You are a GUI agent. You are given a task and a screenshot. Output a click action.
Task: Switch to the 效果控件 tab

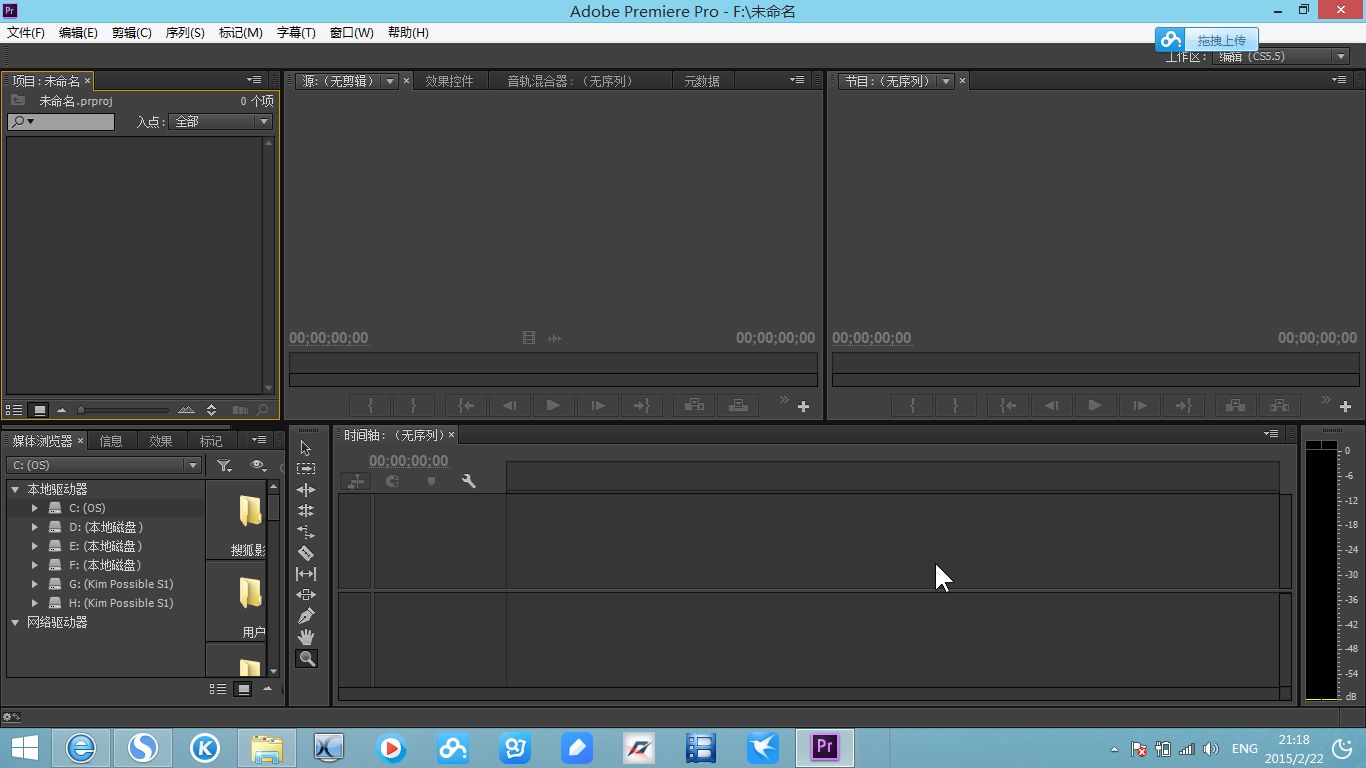pyautogui.click(x=449, y=81)
